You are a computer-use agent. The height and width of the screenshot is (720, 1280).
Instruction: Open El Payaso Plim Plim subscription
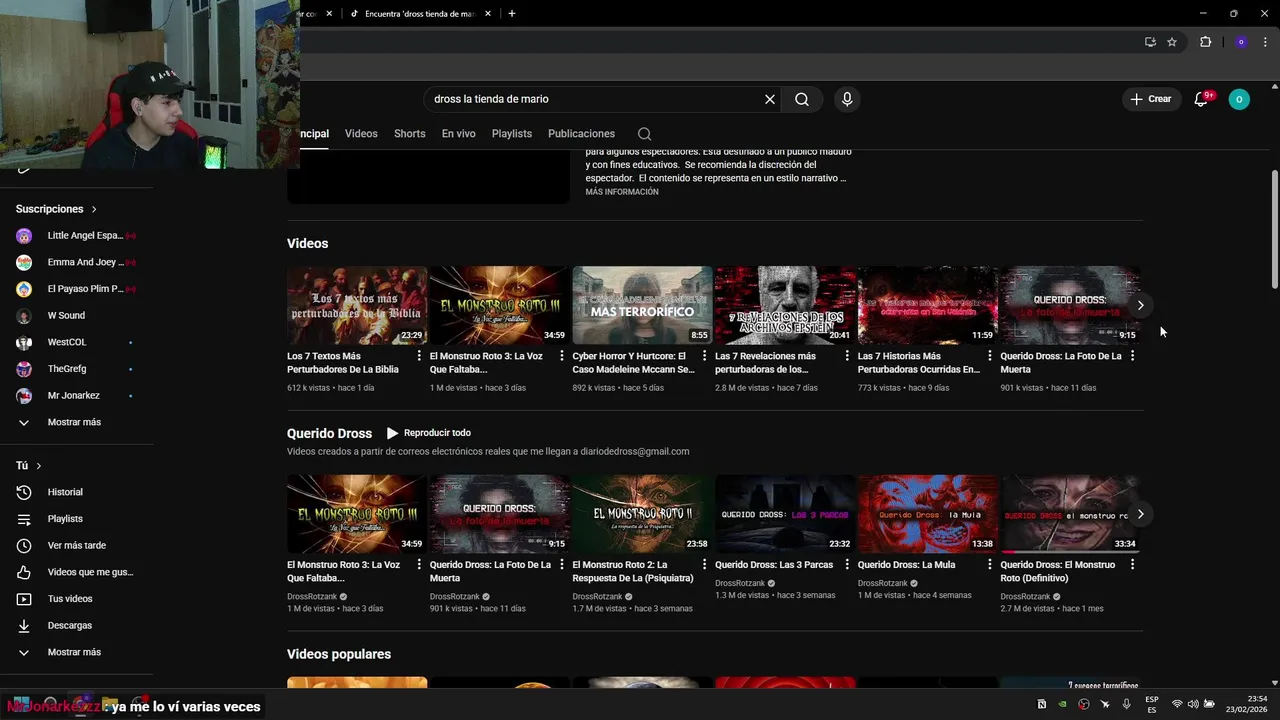(x=77, y=289)
